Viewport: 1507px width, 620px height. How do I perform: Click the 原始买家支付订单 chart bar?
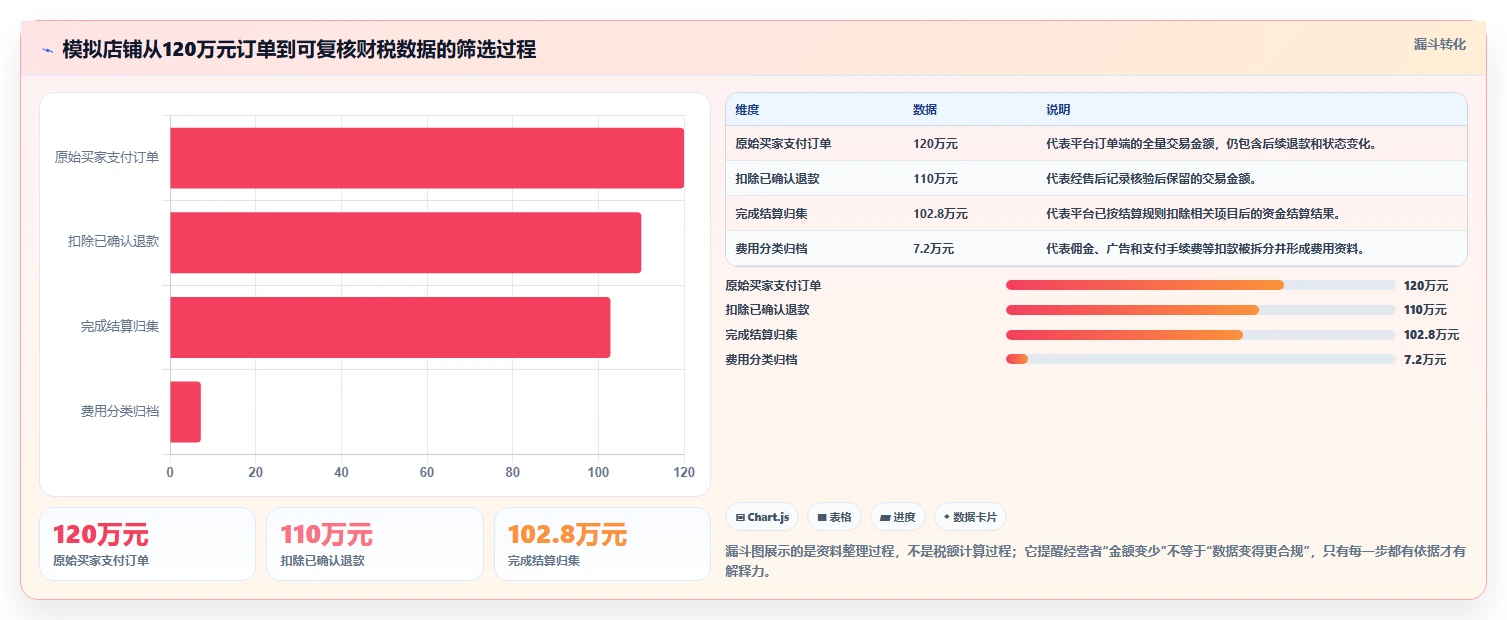(427, 158)
